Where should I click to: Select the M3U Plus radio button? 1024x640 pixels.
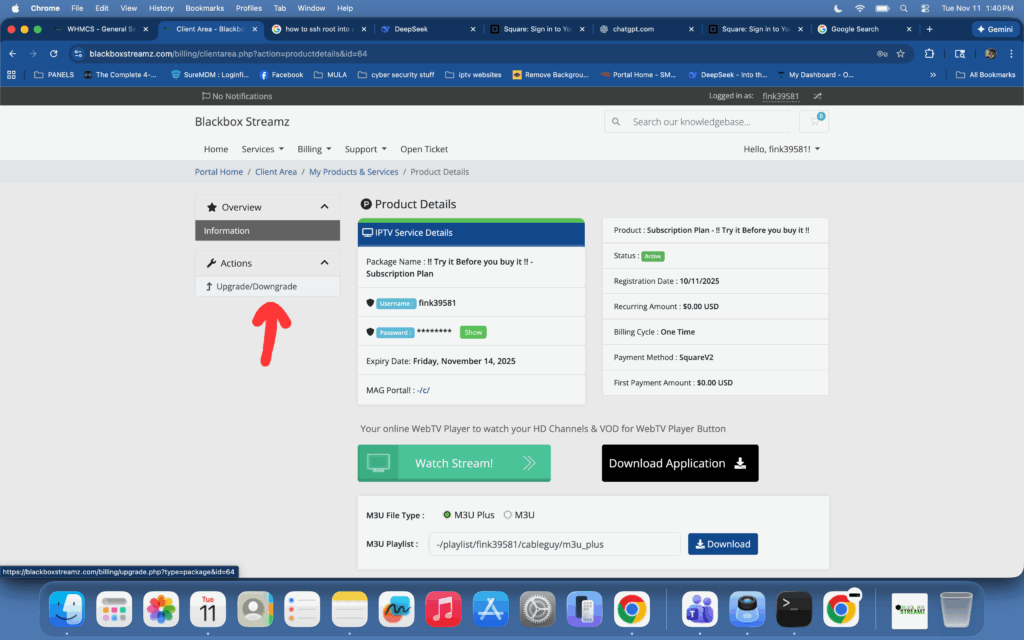click(447, 515)
